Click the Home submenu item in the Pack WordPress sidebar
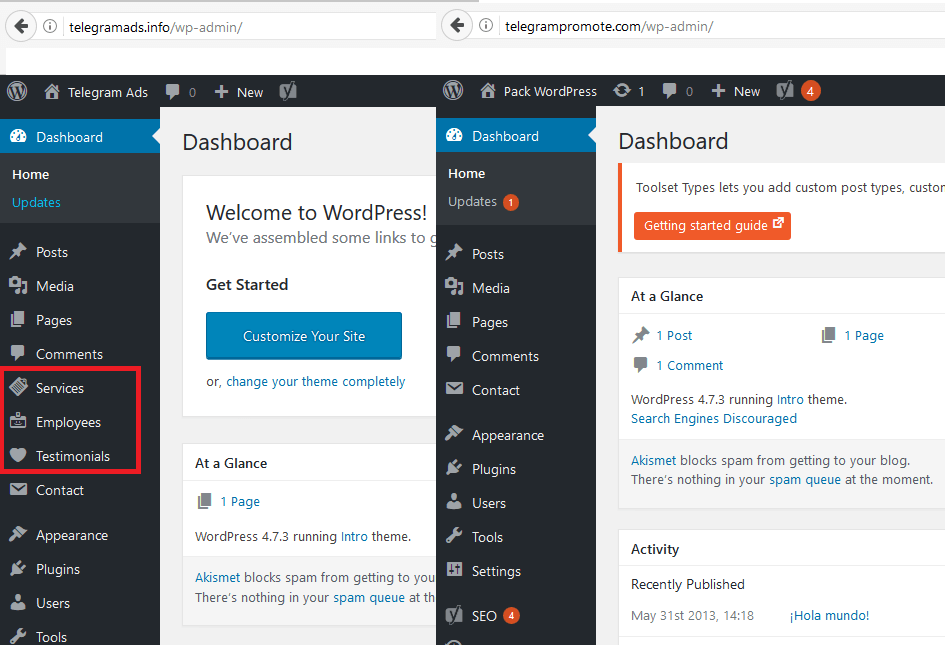This screenshot has width=945, height=645. point(466,174)
